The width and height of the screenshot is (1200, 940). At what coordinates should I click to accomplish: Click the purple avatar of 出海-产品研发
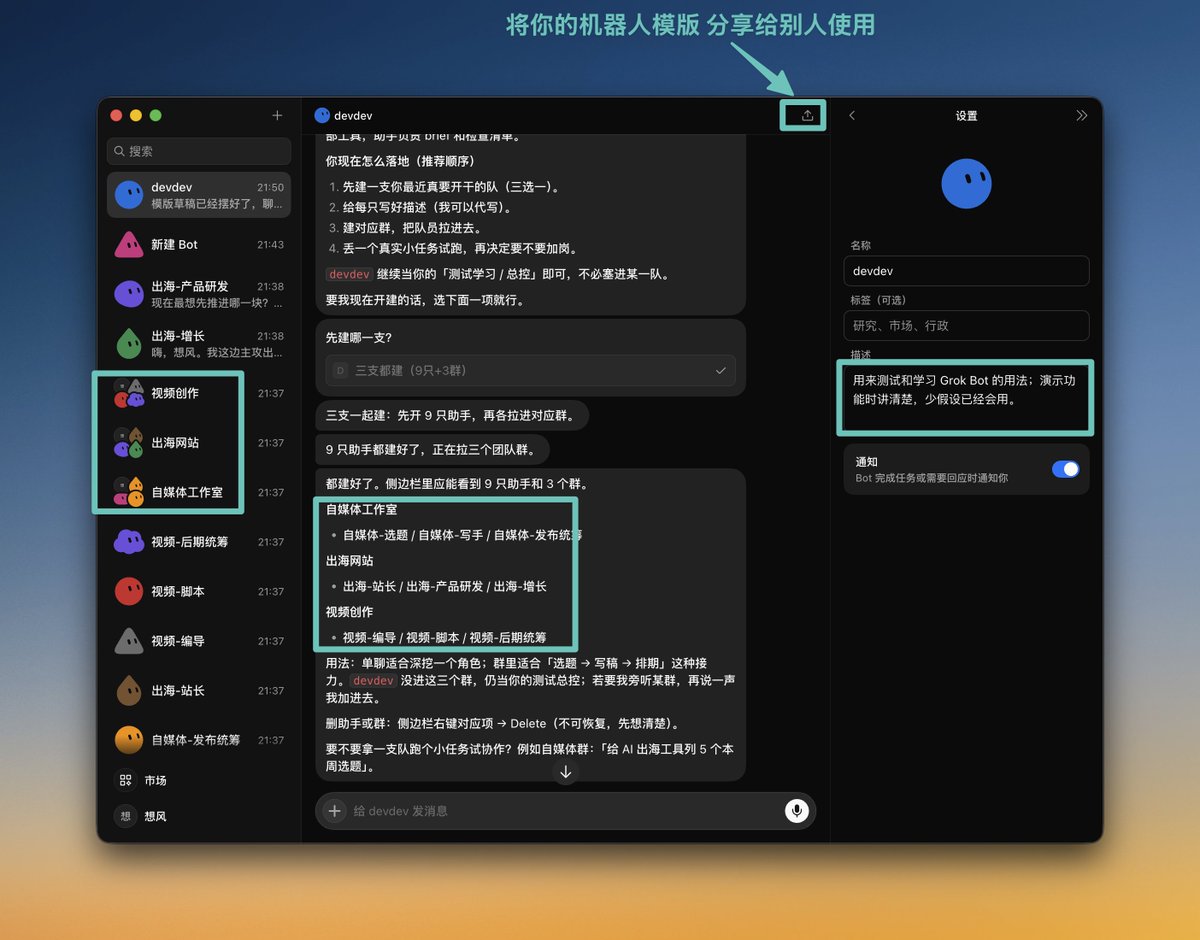129,294
